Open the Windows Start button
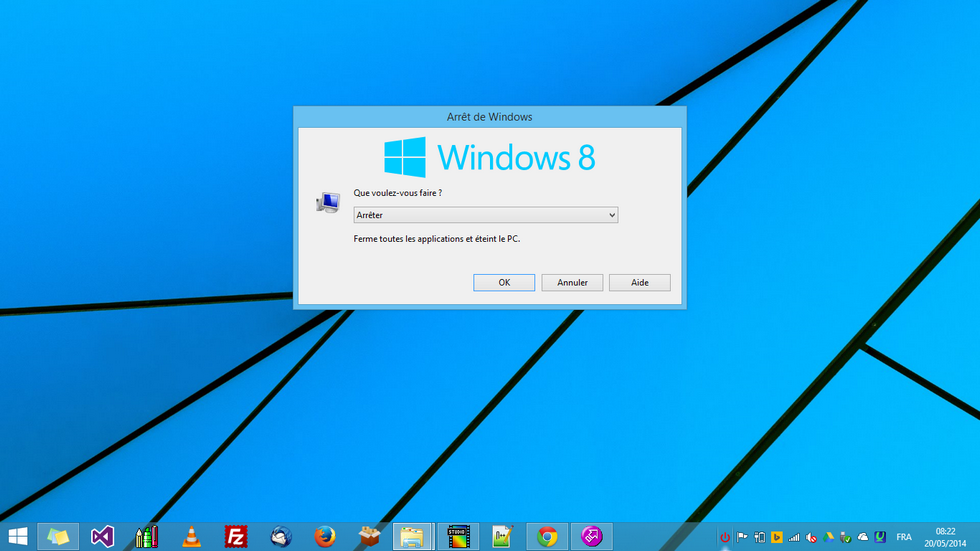This screenshot has width=980, height=551. point(18,537)
